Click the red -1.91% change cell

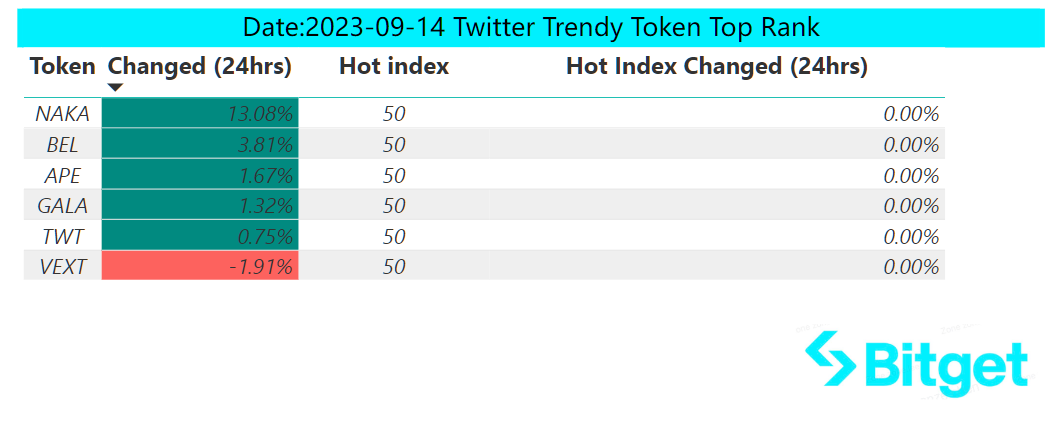[x=200, y=266]
